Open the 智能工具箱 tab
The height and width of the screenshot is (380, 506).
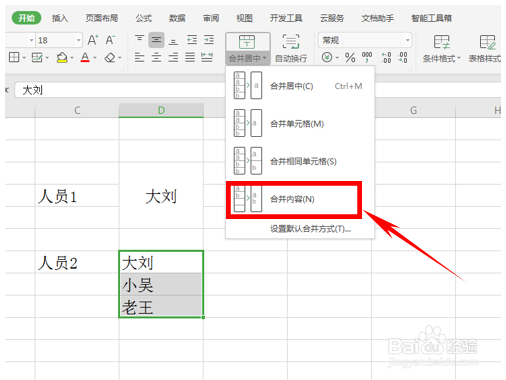tap(431, 18)
